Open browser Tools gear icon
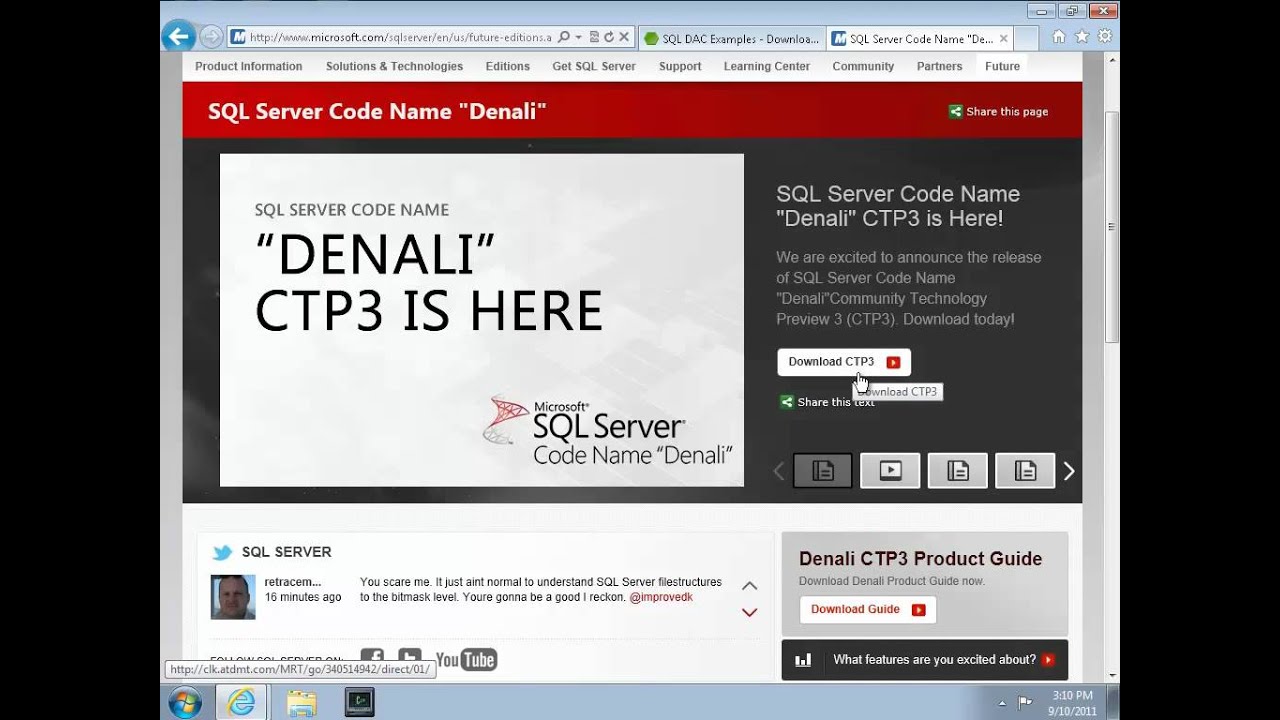The height and width of the screenshot is (720, 1280). [x=1105, y=37]
